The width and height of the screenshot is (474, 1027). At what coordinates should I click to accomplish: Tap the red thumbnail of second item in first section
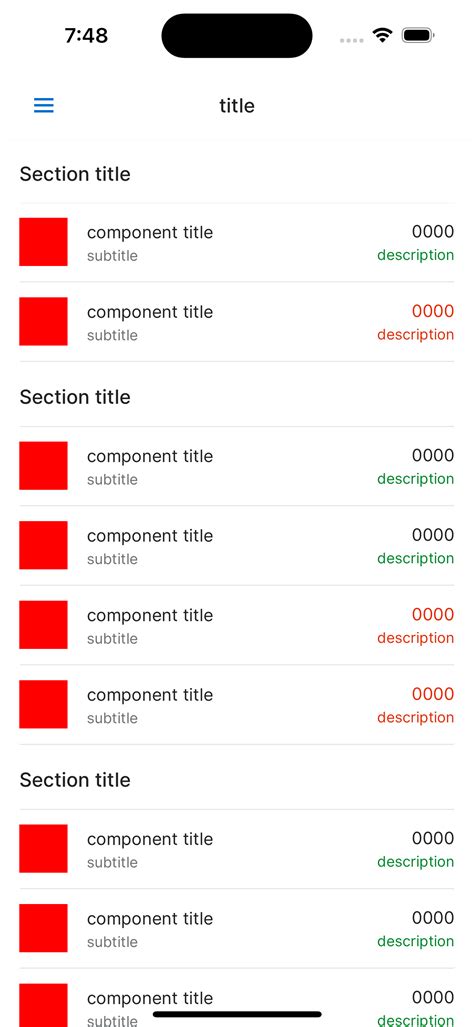point(43,321)
